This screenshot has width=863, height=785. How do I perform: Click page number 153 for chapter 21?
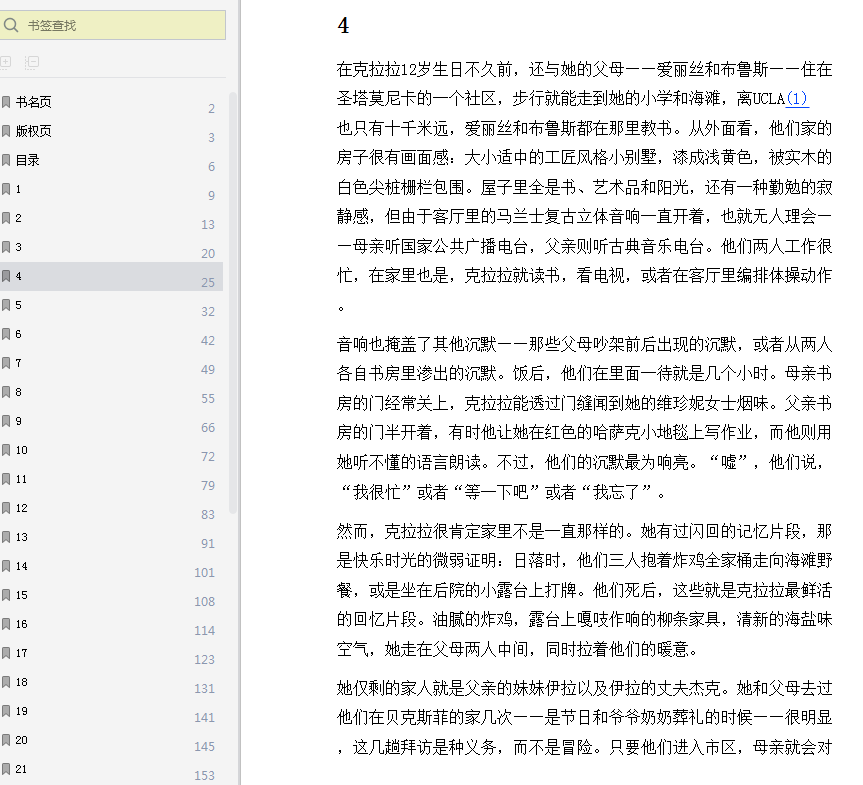204,775
